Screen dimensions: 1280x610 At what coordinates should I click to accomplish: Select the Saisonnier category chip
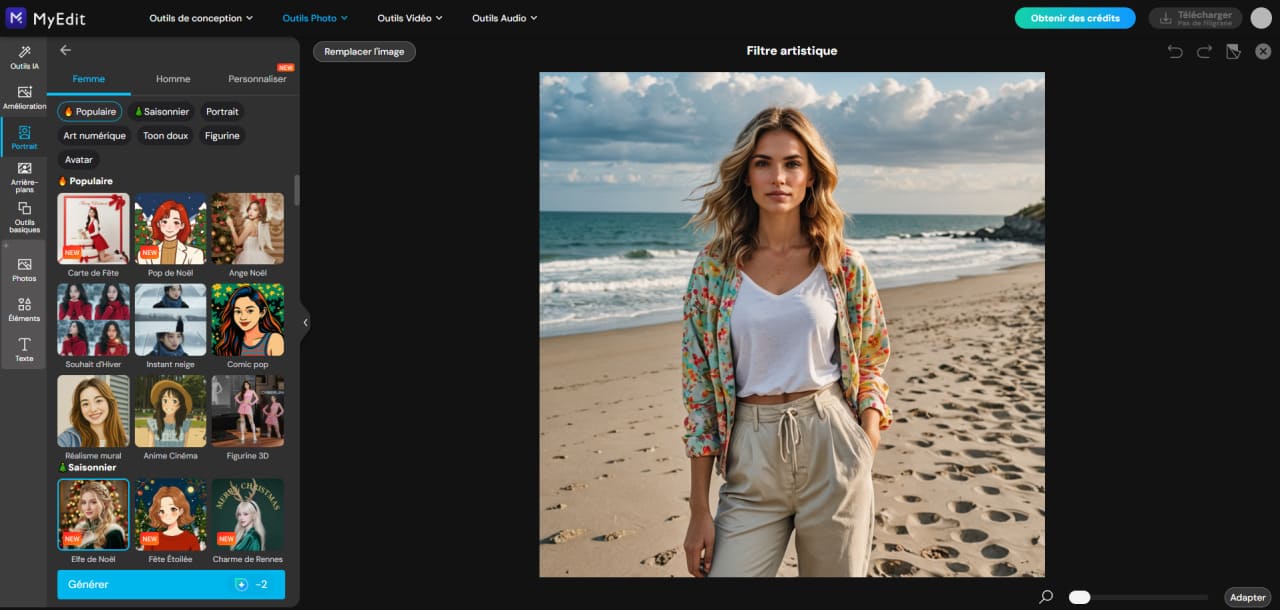click(162, 112)
